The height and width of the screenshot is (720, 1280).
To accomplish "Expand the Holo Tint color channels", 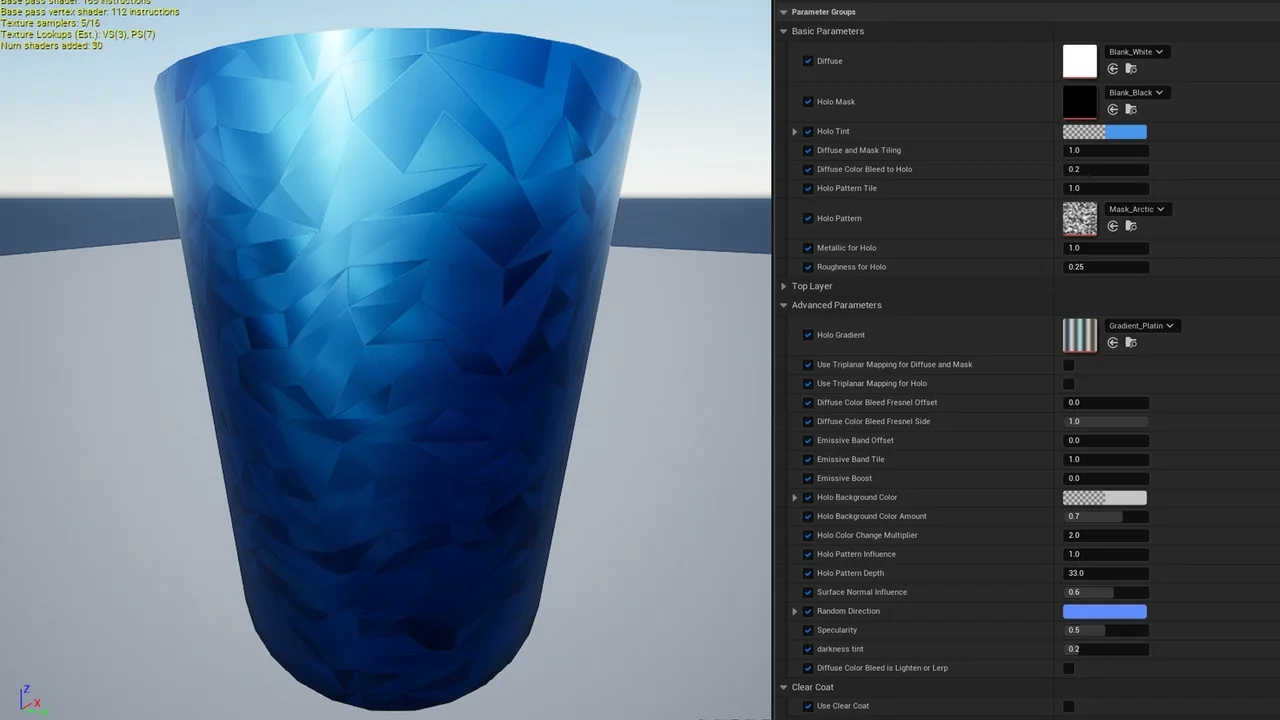I will point(795,132).
